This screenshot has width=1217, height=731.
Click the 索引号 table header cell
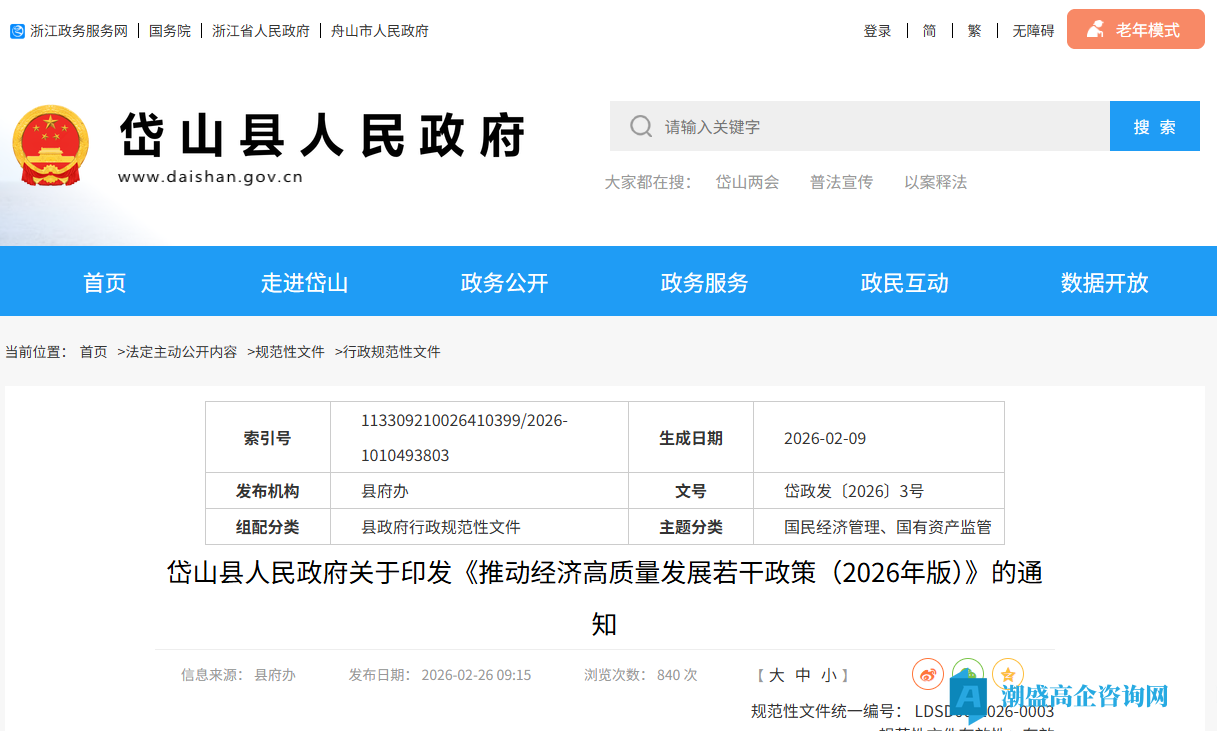pos(268,438)
